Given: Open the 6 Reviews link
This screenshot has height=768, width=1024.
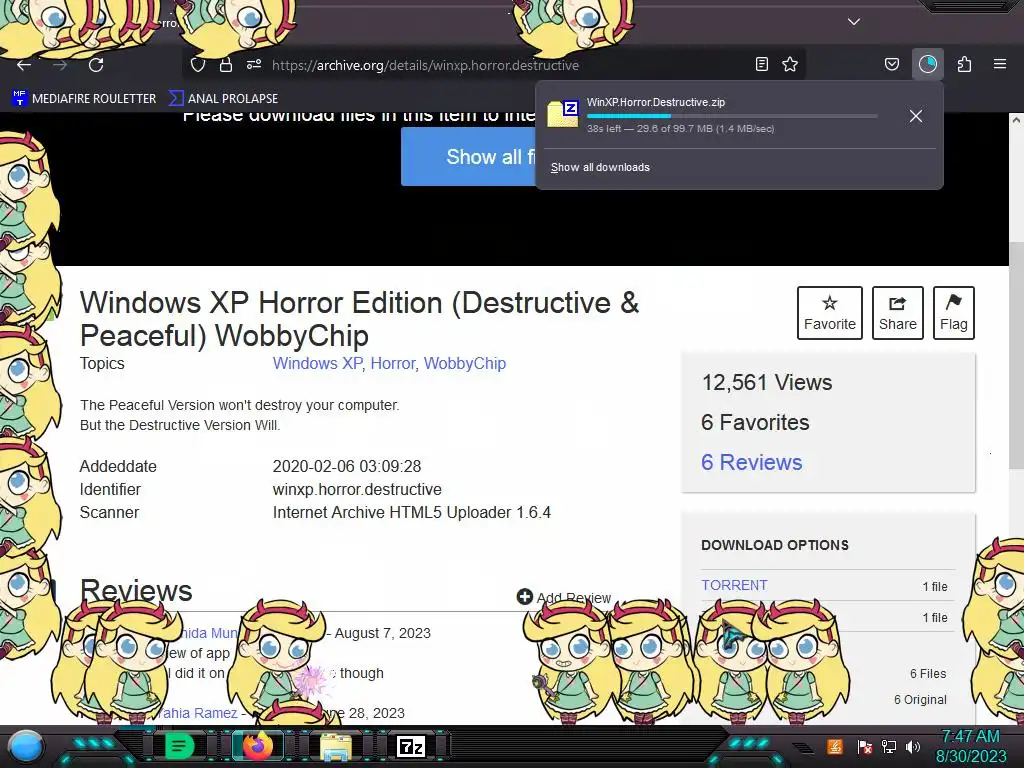Looking at the screenshot, I should click(x=752, y=462).
